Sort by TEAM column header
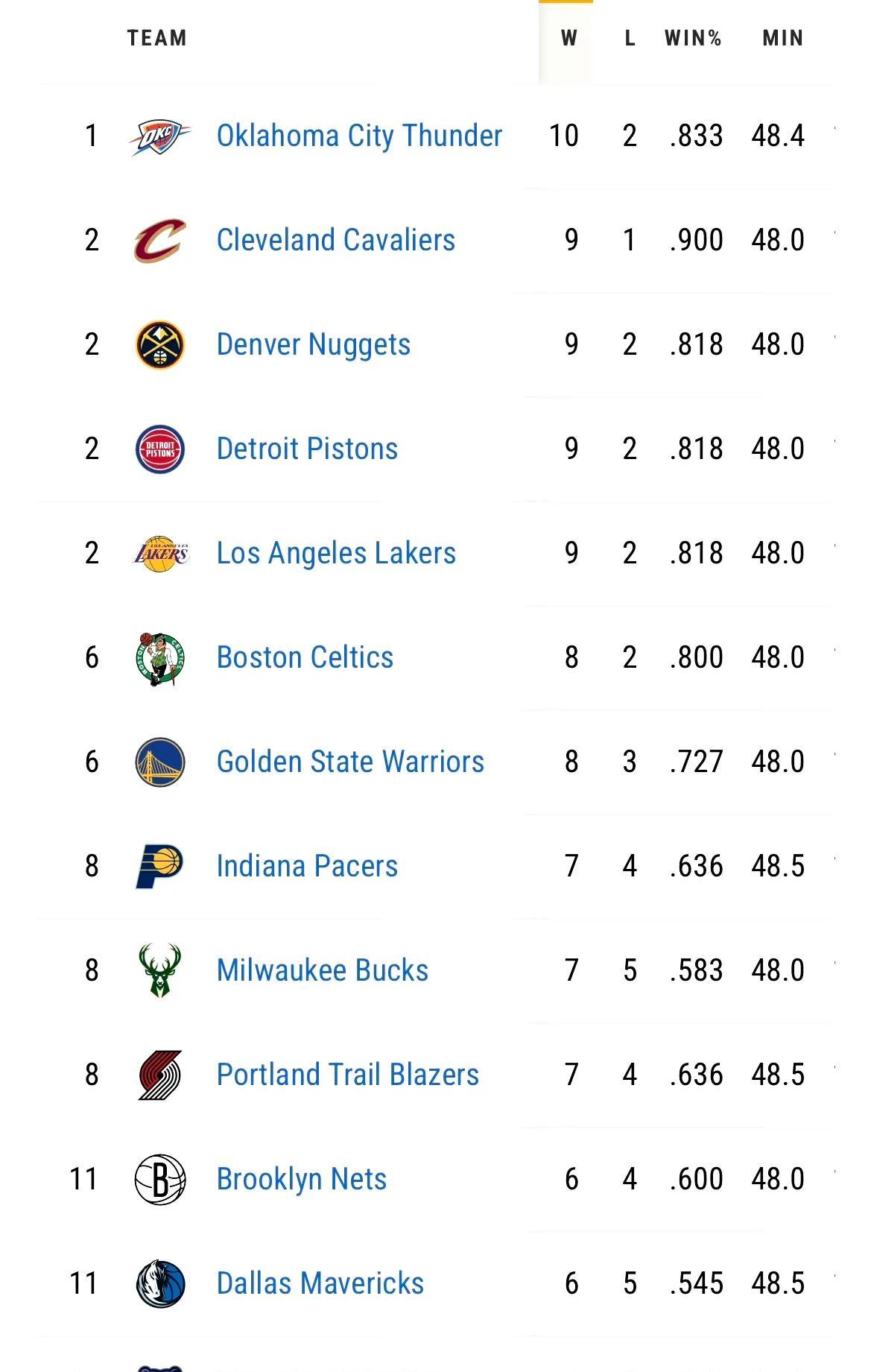The height and width of the screenshot is (1372, 871). (x=156, y=38)
